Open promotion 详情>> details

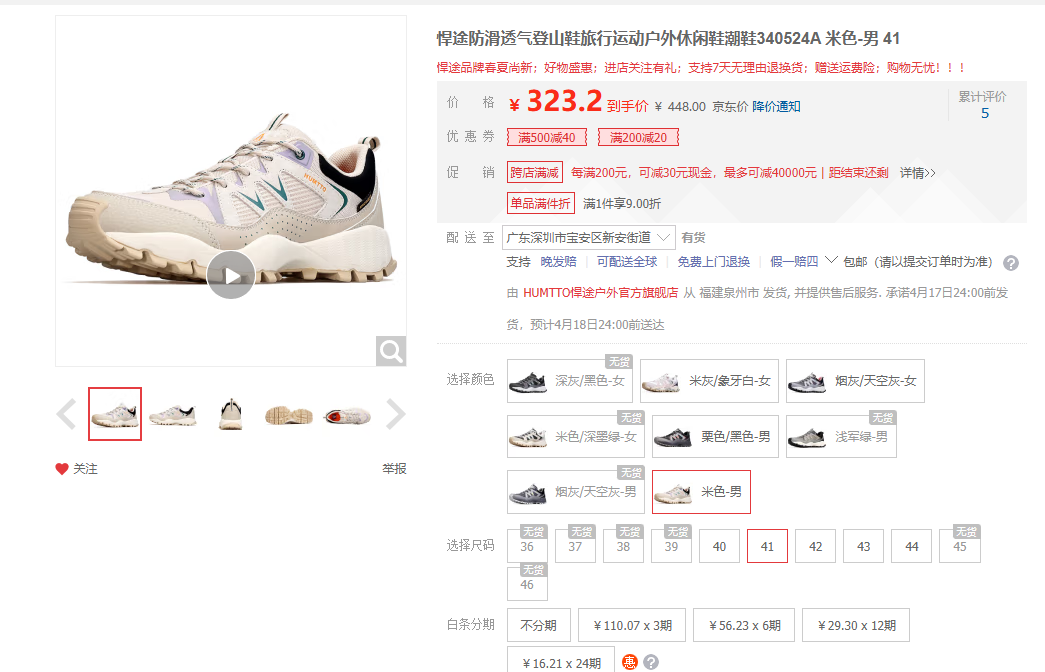(x=918, y=173)
